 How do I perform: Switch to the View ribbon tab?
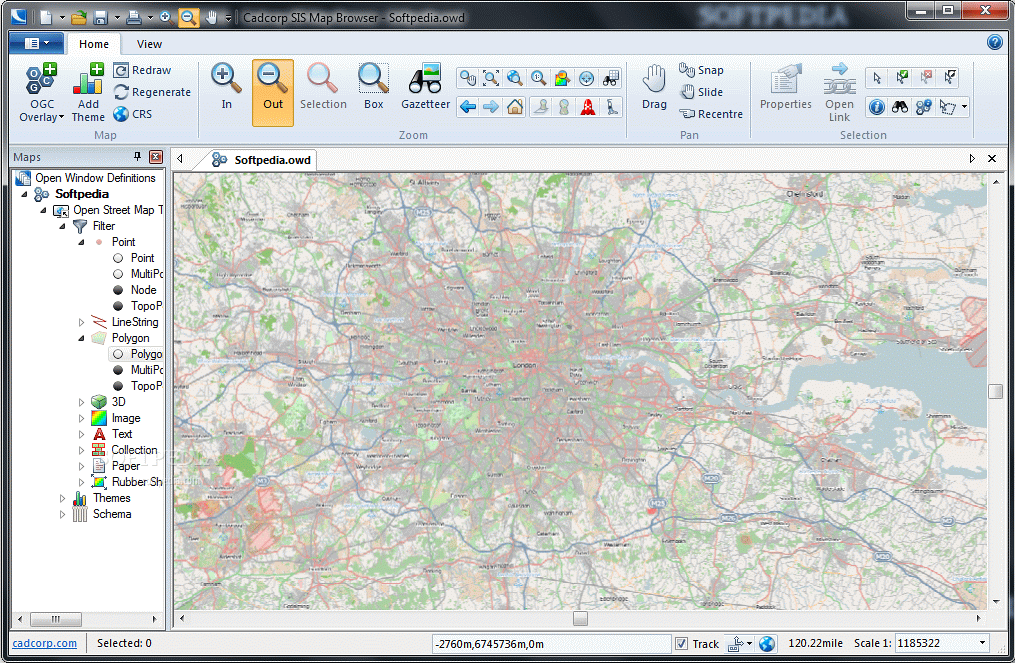[x=149, y=44]
